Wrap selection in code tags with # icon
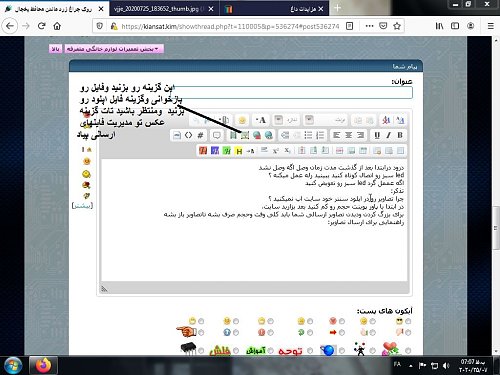500x375 pixels. (200, 135)
